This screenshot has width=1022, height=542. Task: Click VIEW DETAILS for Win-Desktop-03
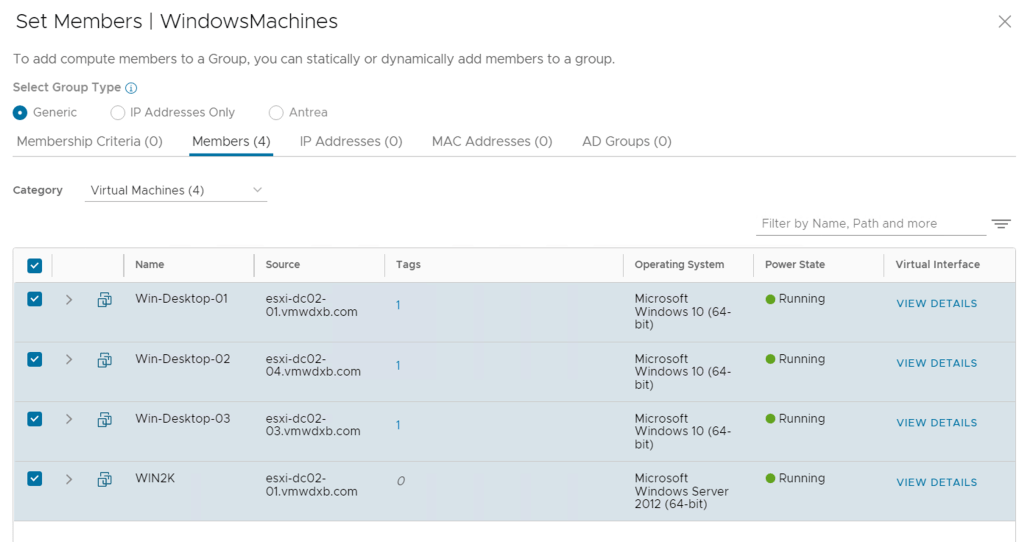[936, 423]
